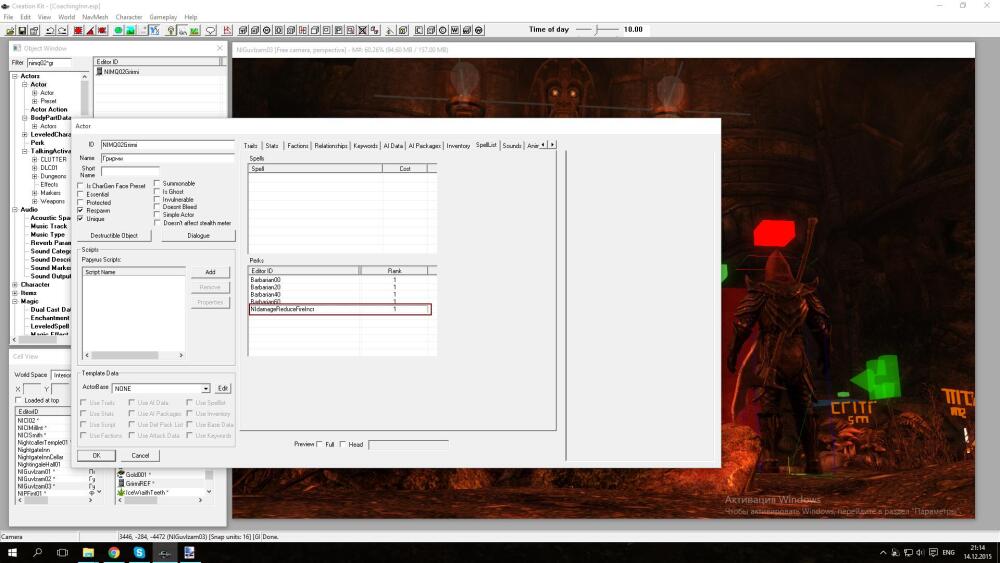The image size is (1000, 563).
Task: Select the NIdamageReduceFireIncr perk row
Action: pos(340,309)
